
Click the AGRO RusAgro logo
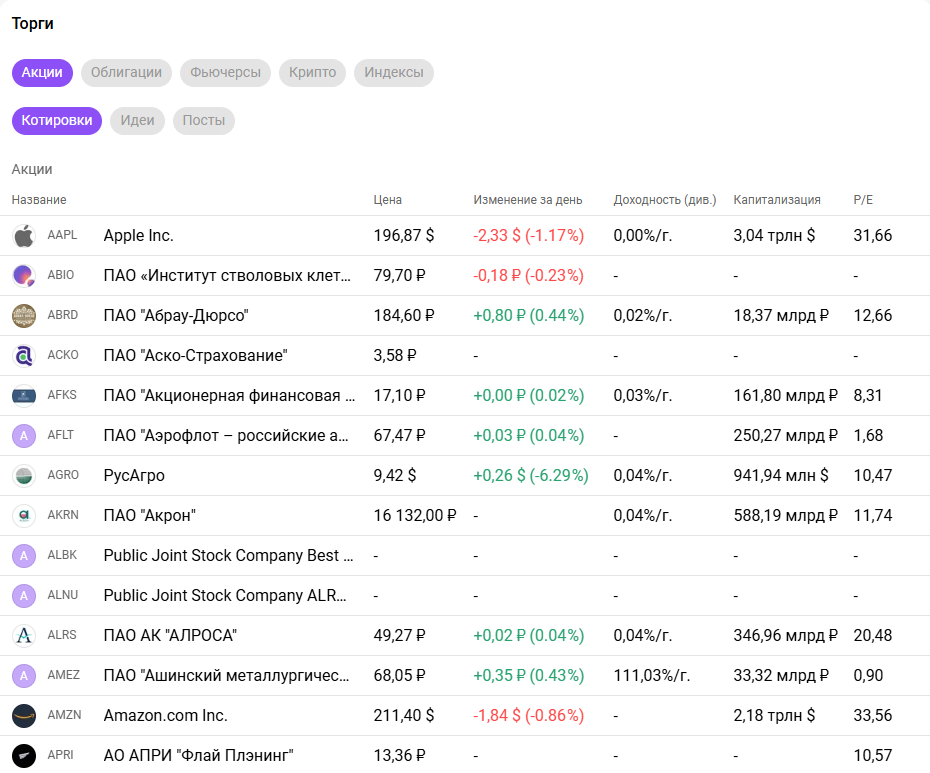[24, 475]
